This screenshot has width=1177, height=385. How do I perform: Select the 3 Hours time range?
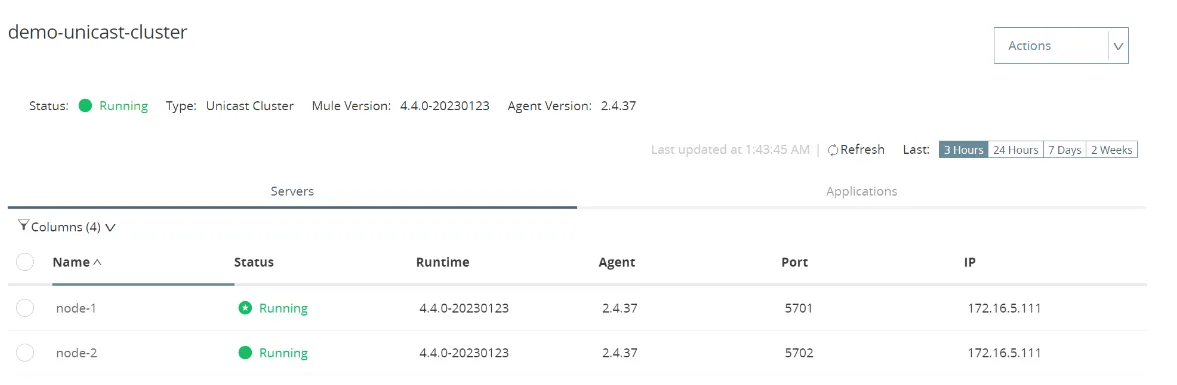[x=964, y=150]
